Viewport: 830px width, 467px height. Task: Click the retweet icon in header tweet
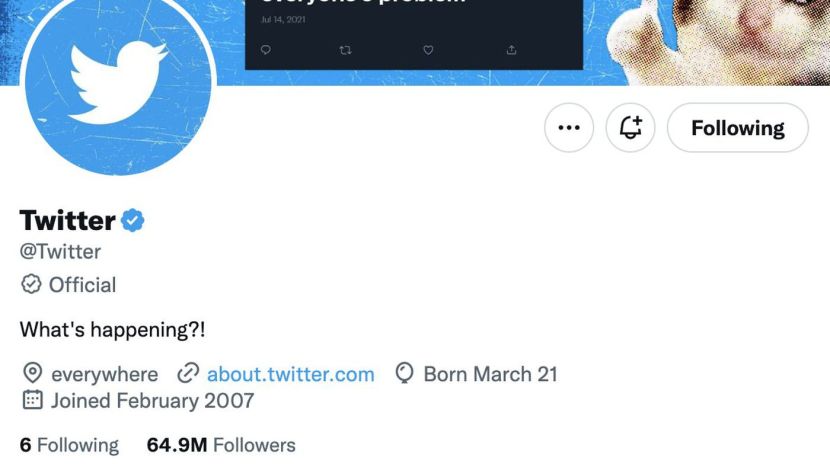point(345,50)
